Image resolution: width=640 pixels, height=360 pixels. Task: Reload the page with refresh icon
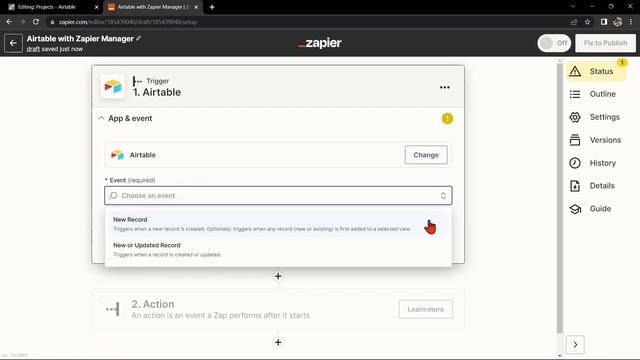click(36, 22)
